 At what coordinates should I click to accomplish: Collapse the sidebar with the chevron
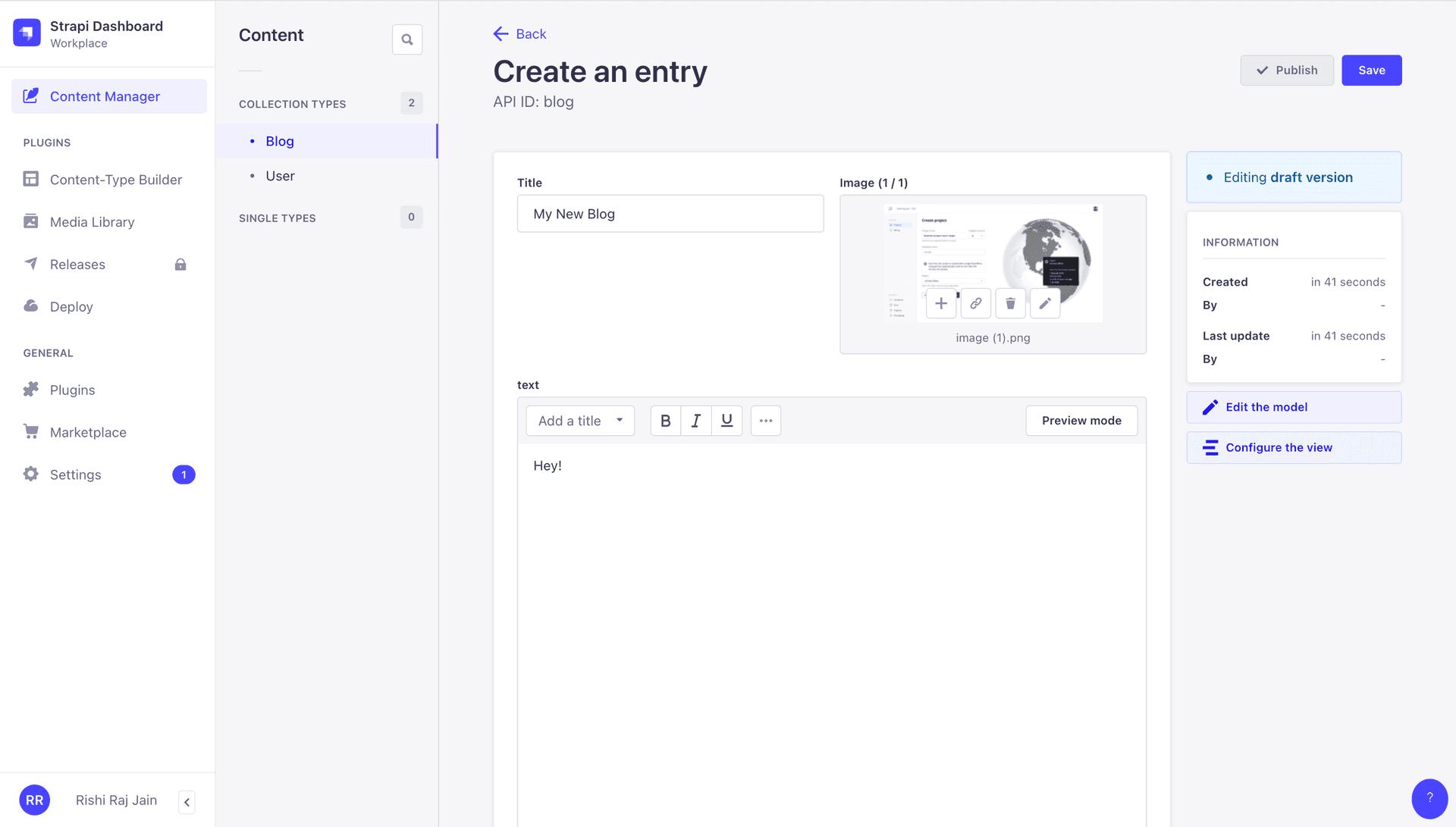pos(187,802)
